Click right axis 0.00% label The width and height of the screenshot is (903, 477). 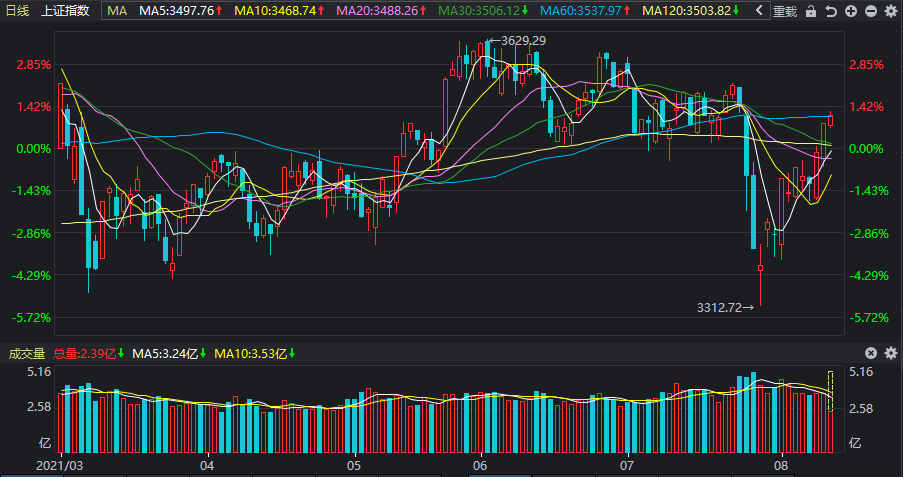point(866,149)
